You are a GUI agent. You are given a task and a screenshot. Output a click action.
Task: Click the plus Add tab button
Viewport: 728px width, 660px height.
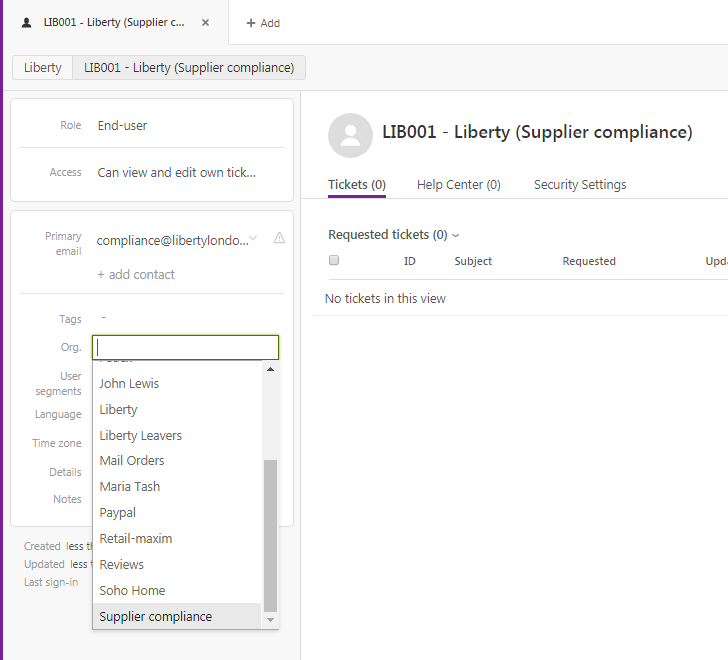click(x=263, y=23)
